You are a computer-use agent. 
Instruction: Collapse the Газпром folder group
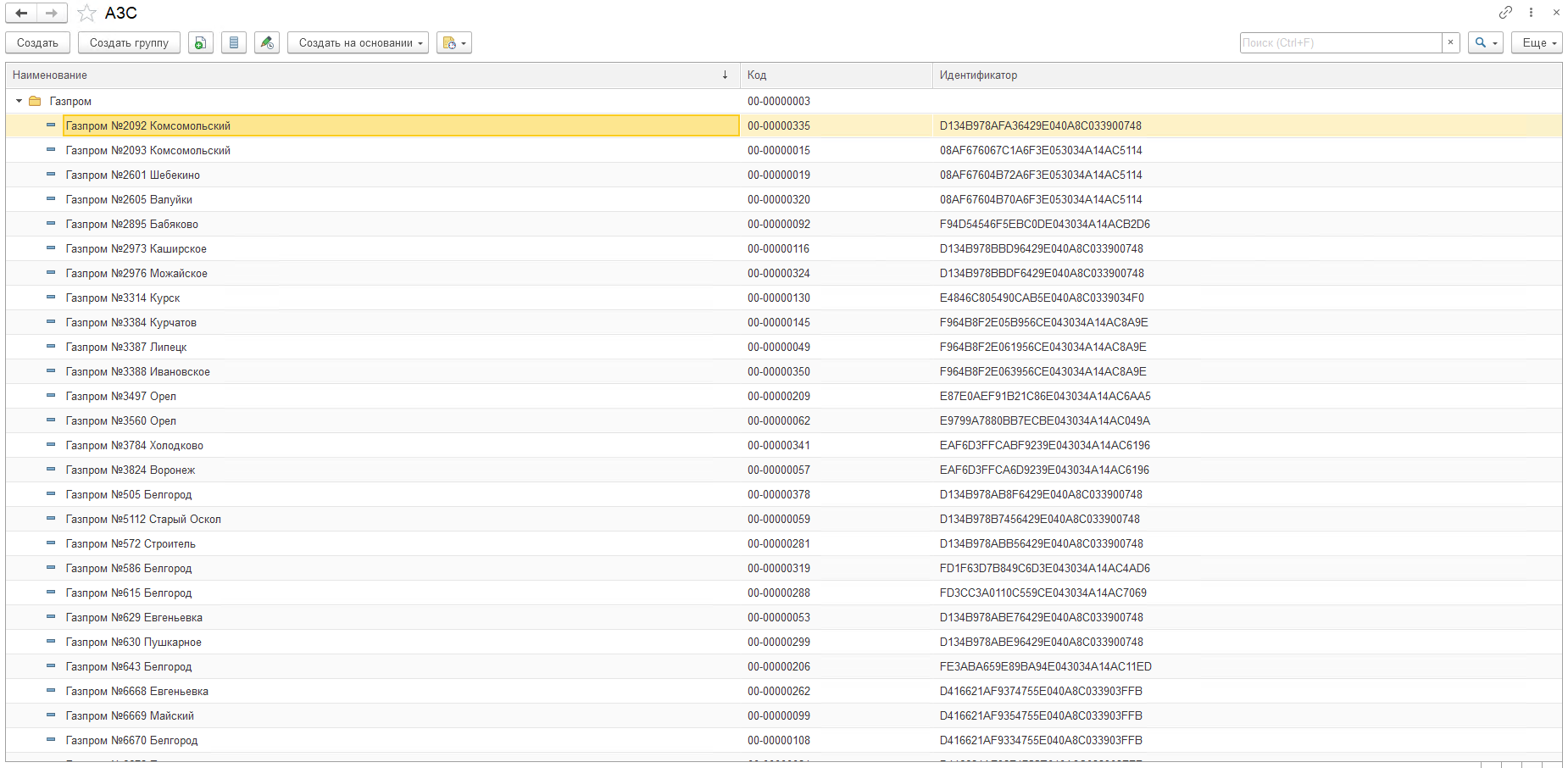coord(19,101)
